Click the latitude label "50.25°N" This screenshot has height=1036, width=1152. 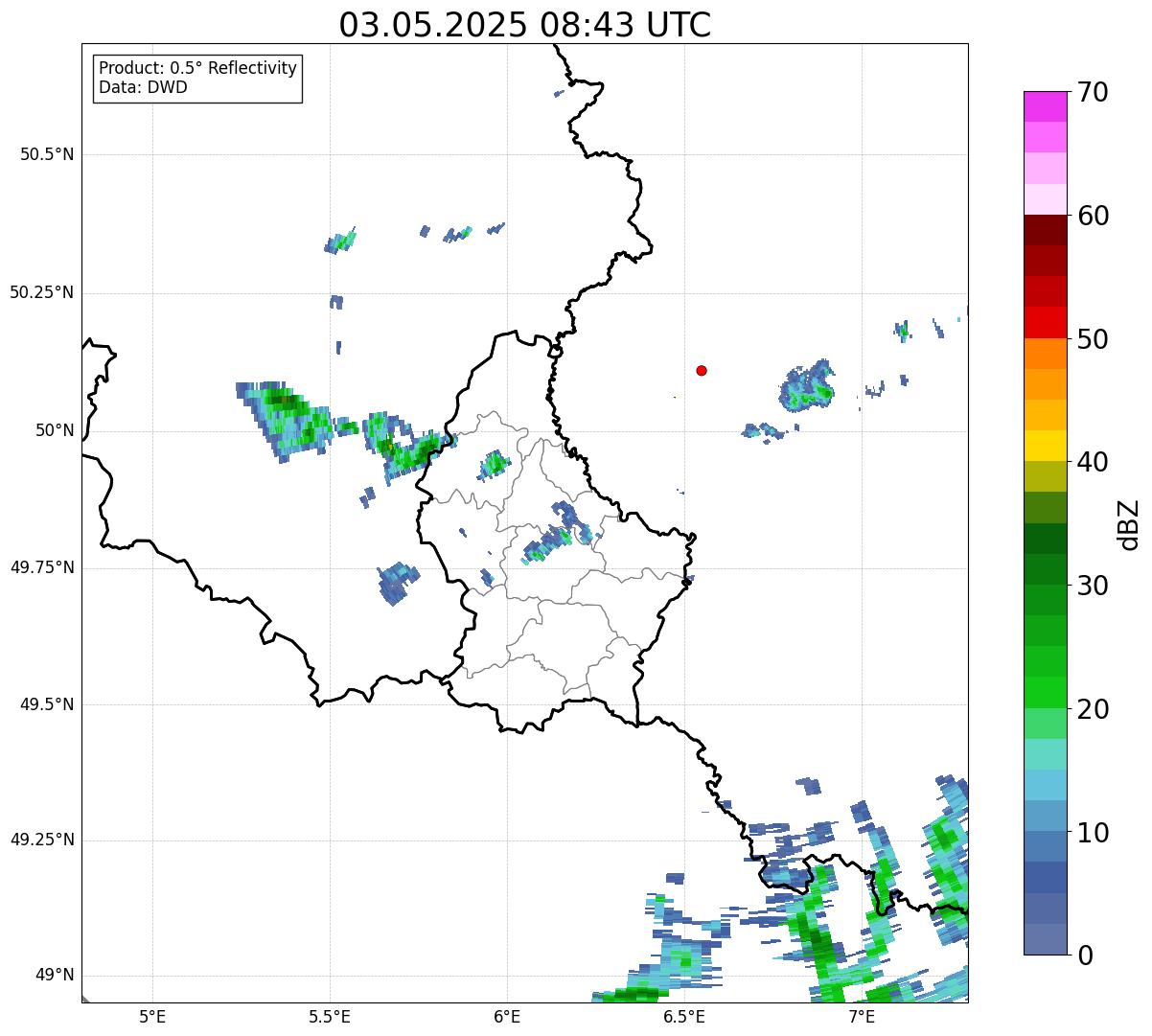41,292
